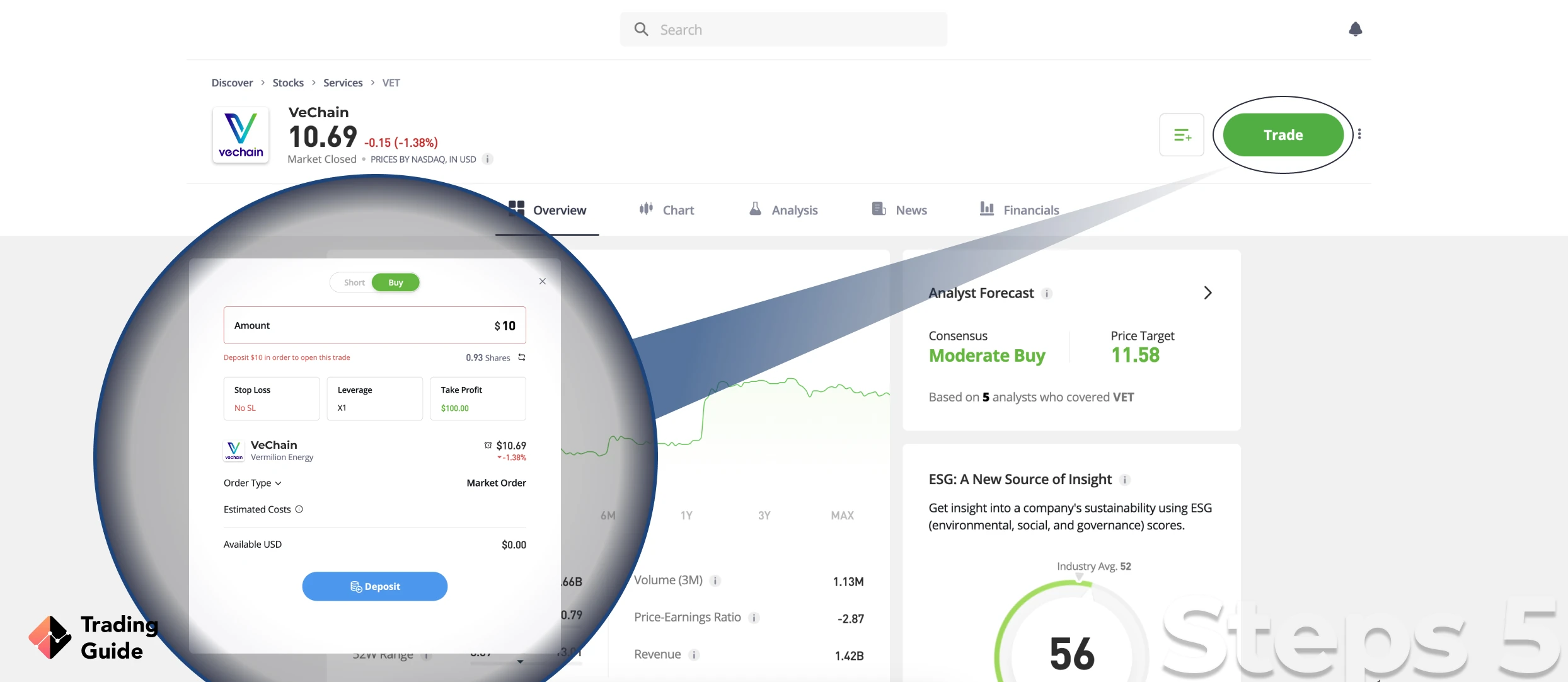The height and width of the screenshot is (682, 1568).
Task: Show Estimated Costs info
Action: coord(299,509)
